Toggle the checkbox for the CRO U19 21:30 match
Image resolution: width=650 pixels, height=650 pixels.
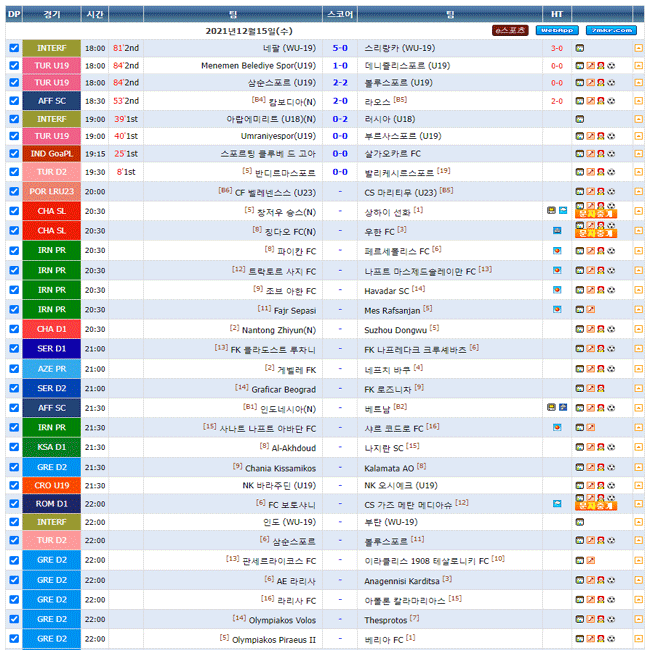pyautogui.click(x=14, y=485)
